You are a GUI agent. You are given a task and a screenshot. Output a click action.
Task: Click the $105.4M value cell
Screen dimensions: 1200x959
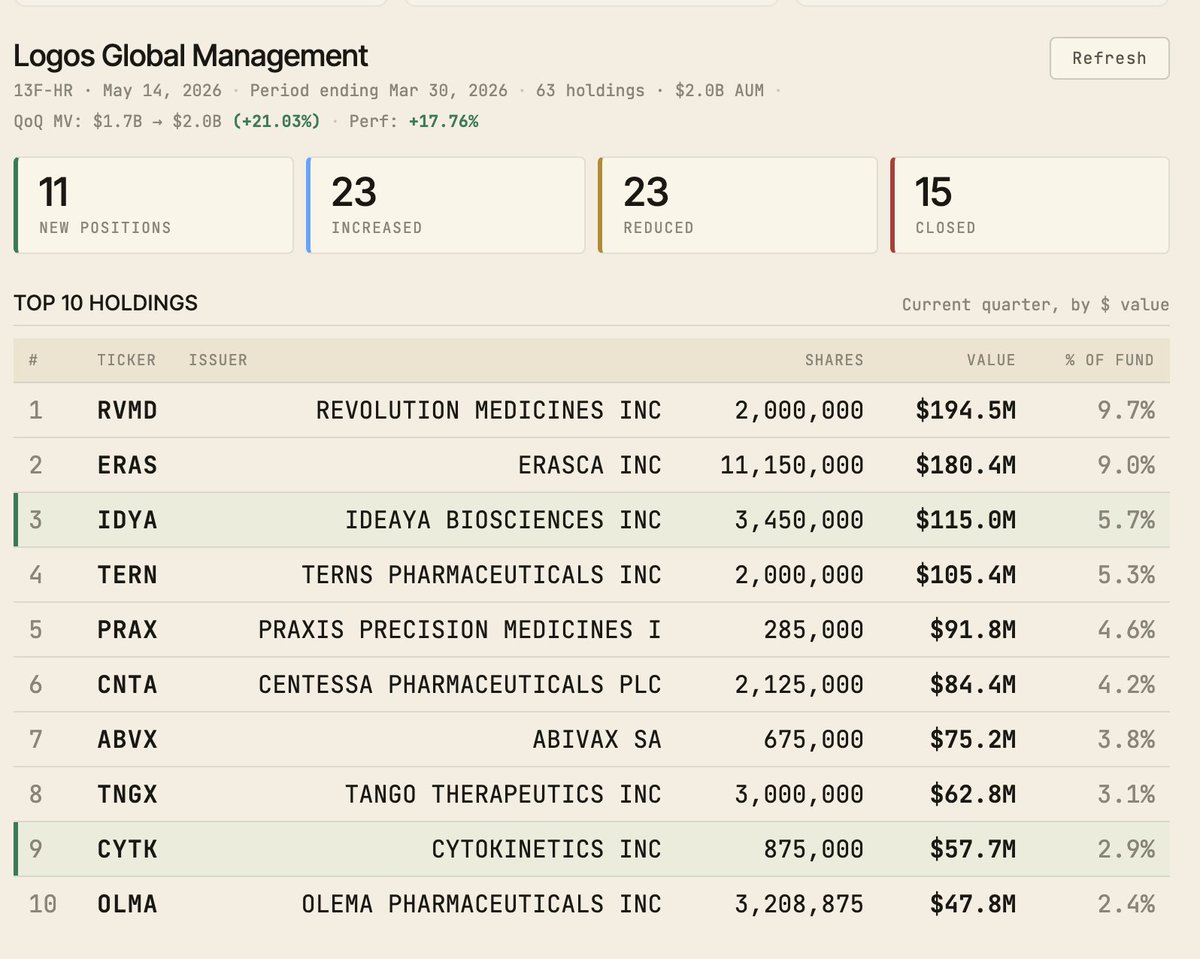(966, 575)
